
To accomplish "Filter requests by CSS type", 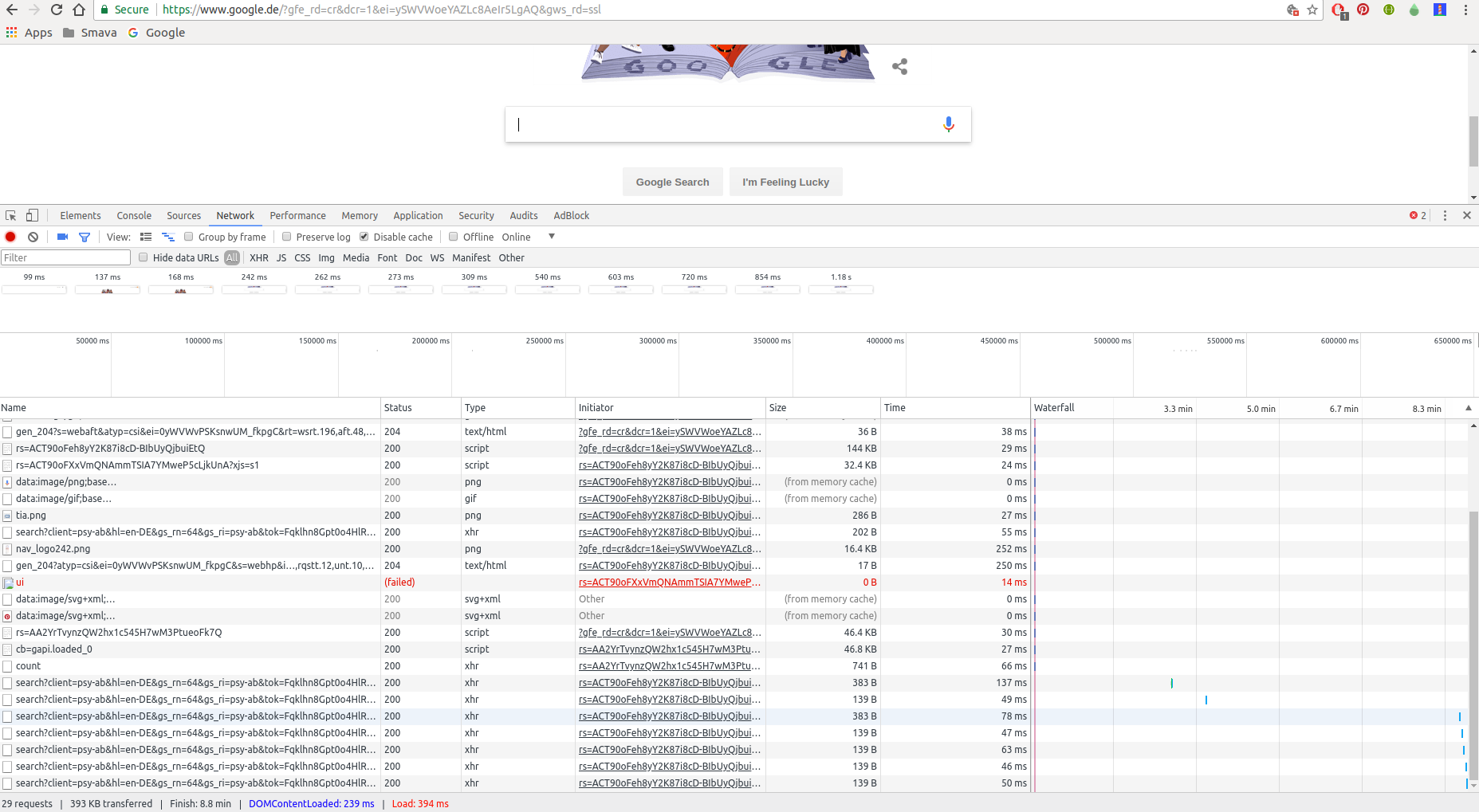I will click(x=302, y=257).
